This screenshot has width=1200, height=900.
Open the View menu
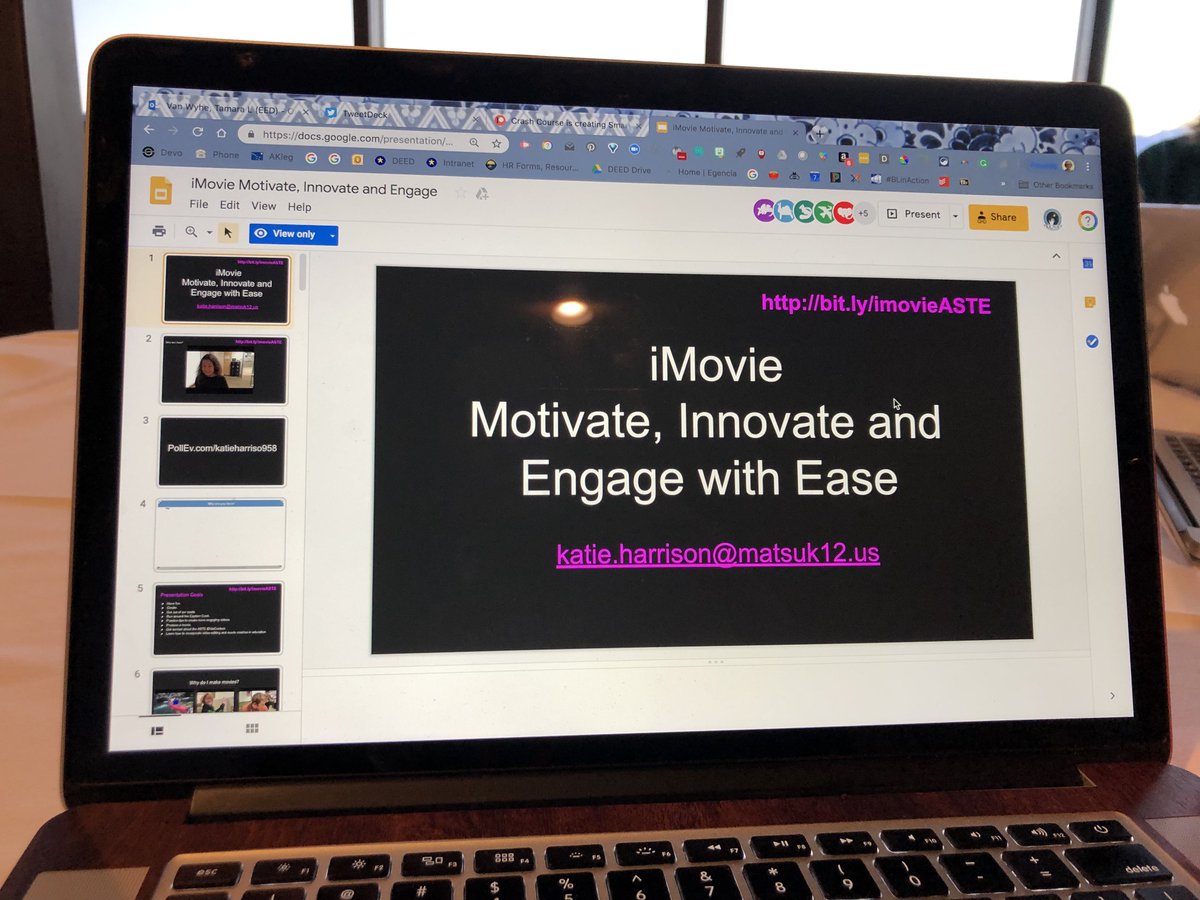263,206
